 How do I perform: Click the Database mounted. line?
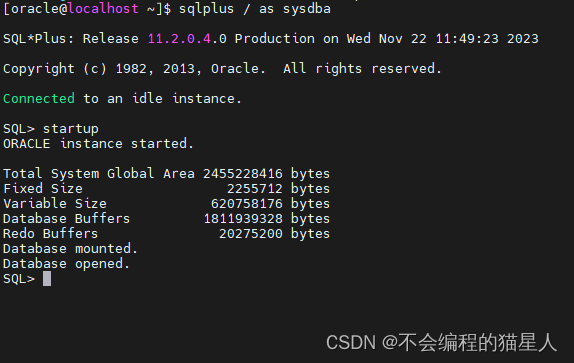tap(70, 248)
